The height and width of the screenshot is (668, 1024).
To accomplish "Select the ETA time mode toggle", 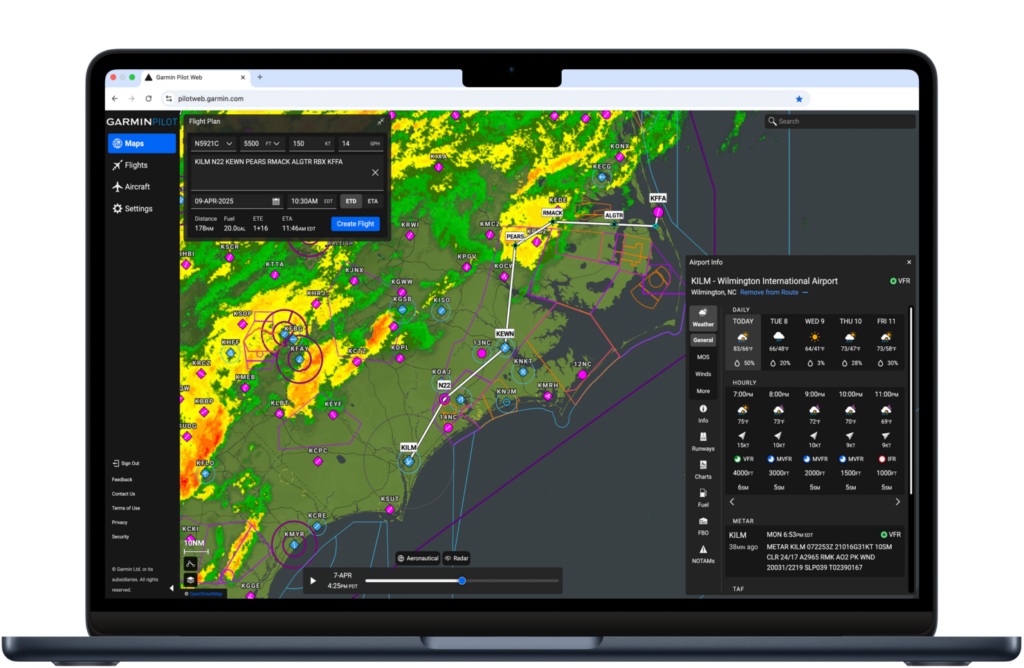I will pyautogui.click(x=372, y=201).
